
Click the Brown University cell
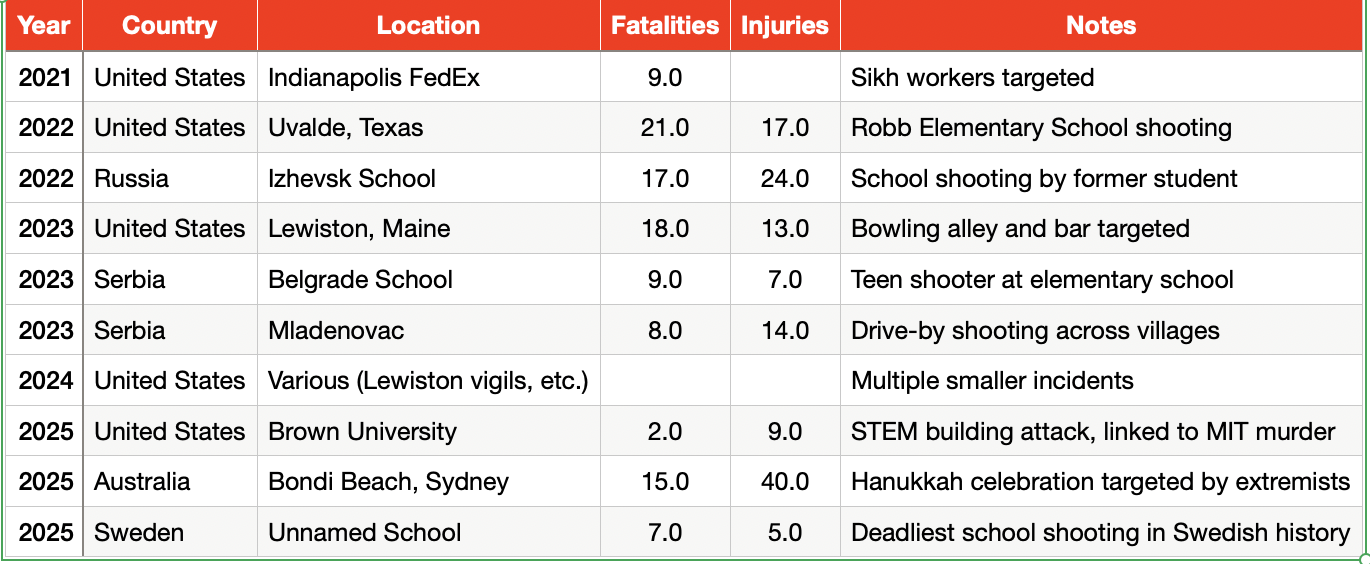(x=362, y=432)
